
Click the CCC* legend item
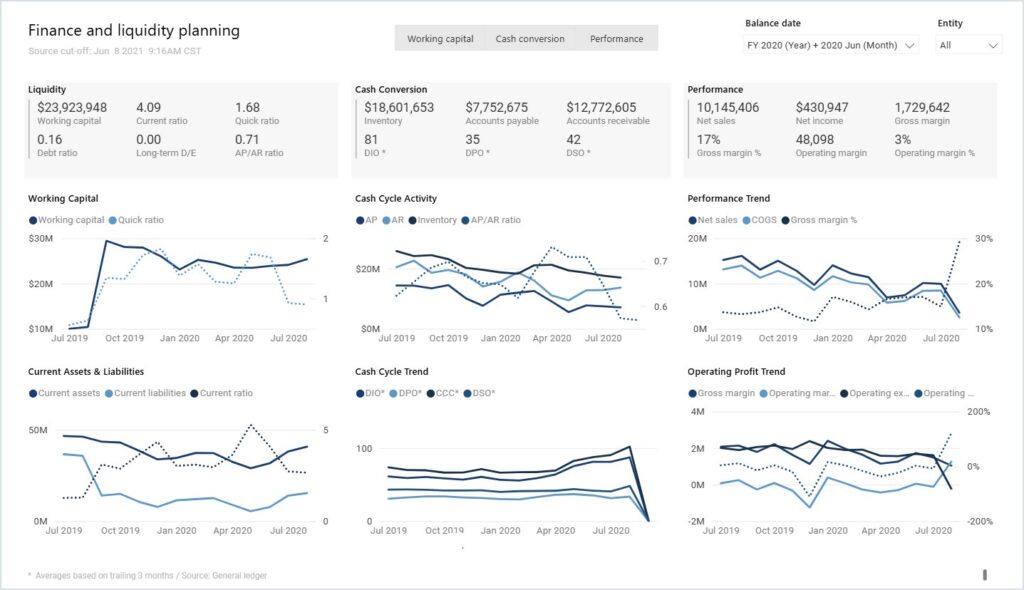click(443, 393)
